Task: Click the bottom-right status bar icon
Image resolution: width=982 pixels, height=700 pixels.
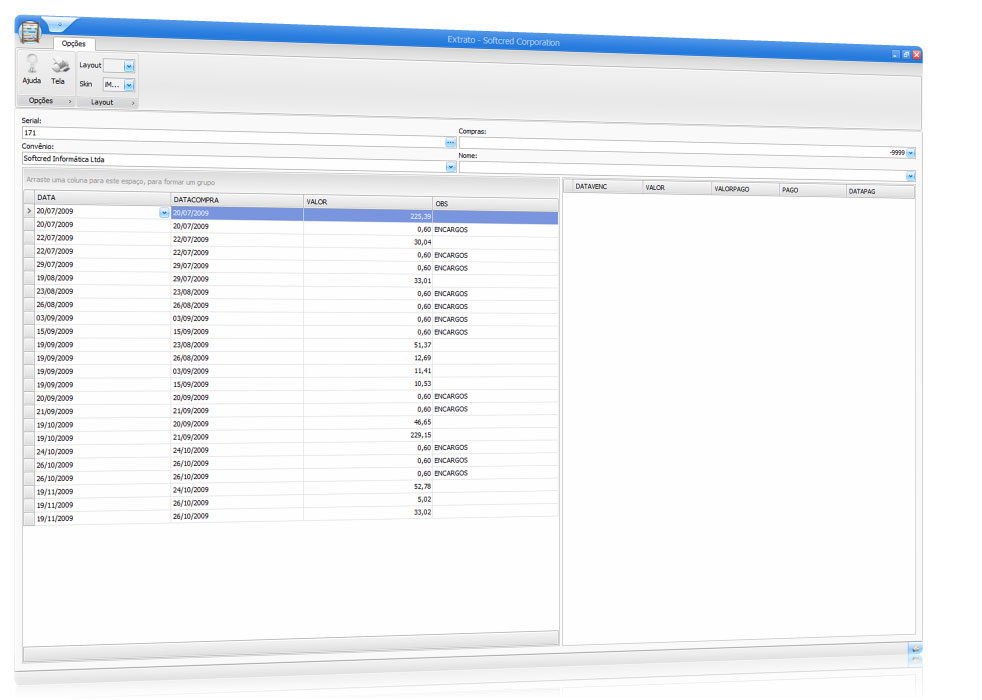Action: [914, 651]
